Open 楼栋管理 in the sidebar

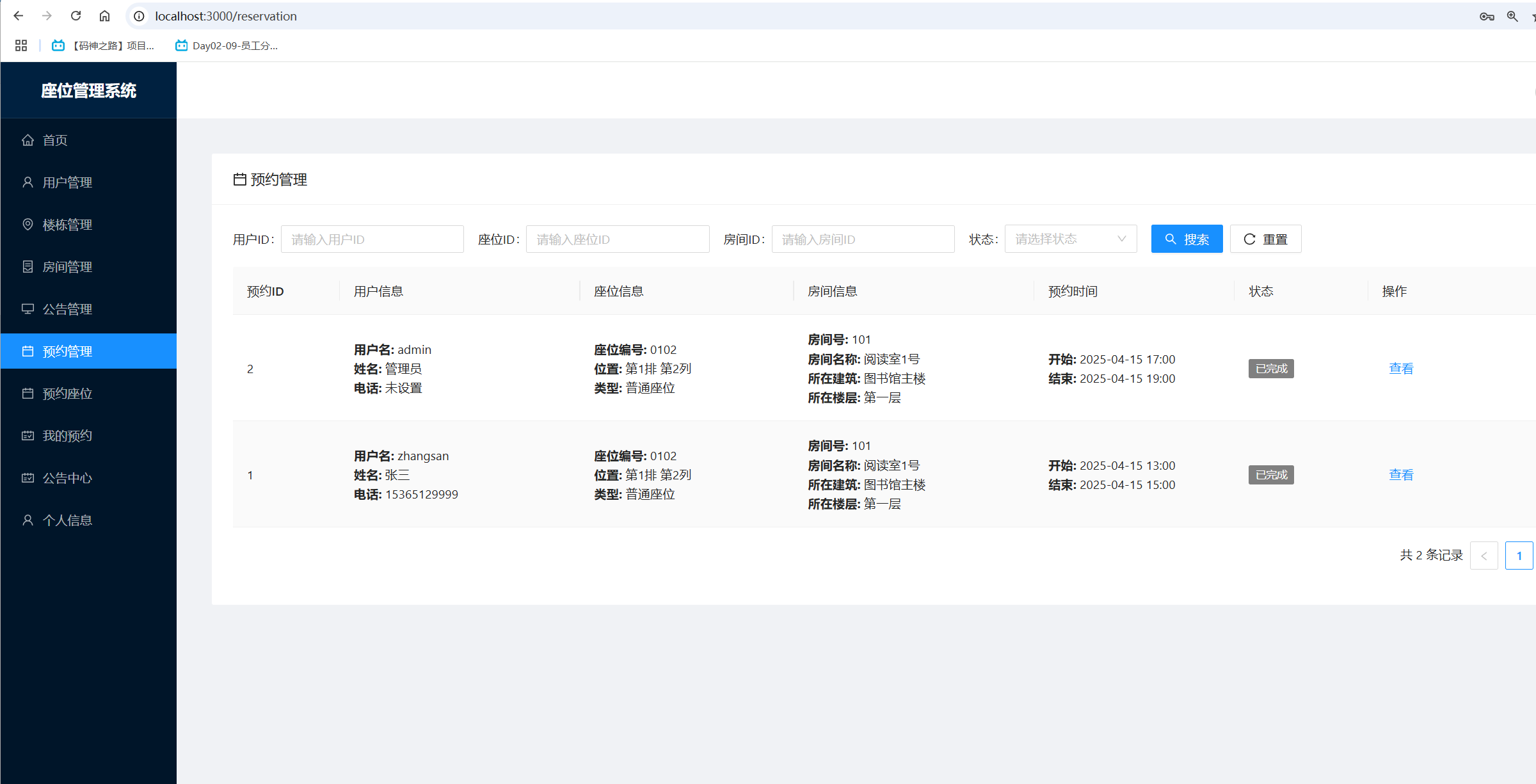pyautogui.click(x=67, y=225)
